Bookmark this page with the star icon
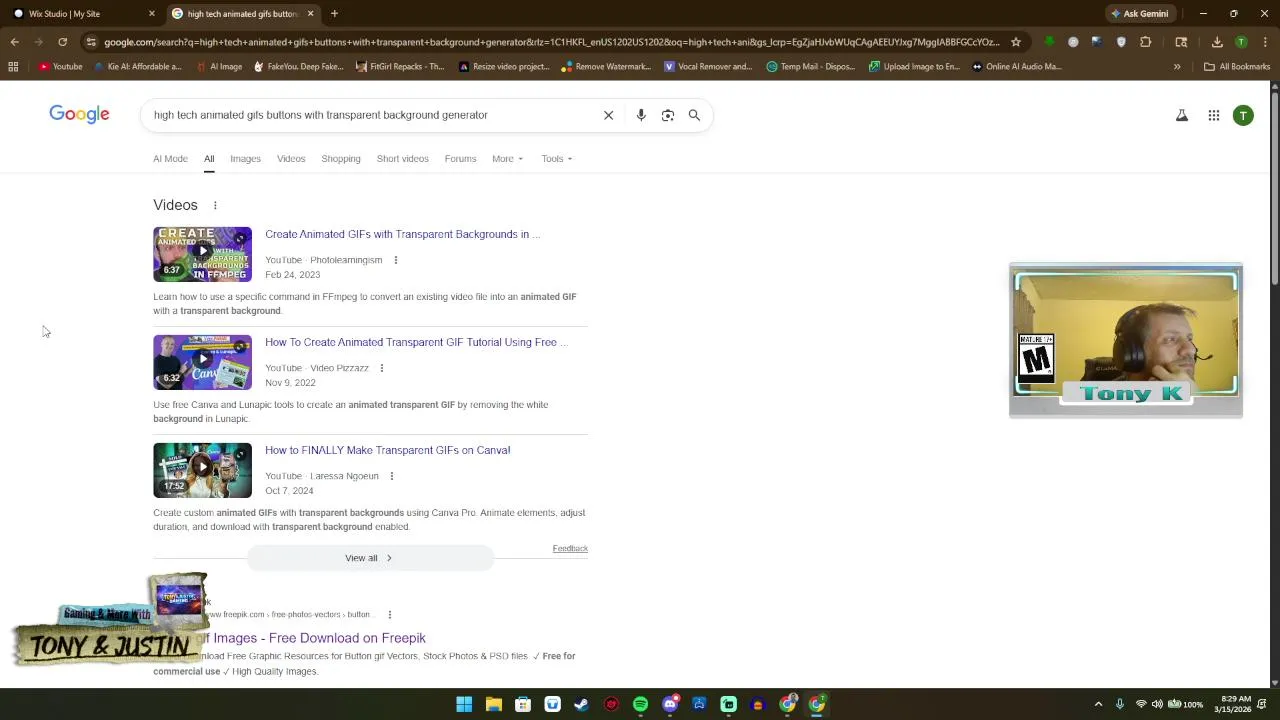The height and width of the screenshot is (720, 1280). pos(1016,42)
